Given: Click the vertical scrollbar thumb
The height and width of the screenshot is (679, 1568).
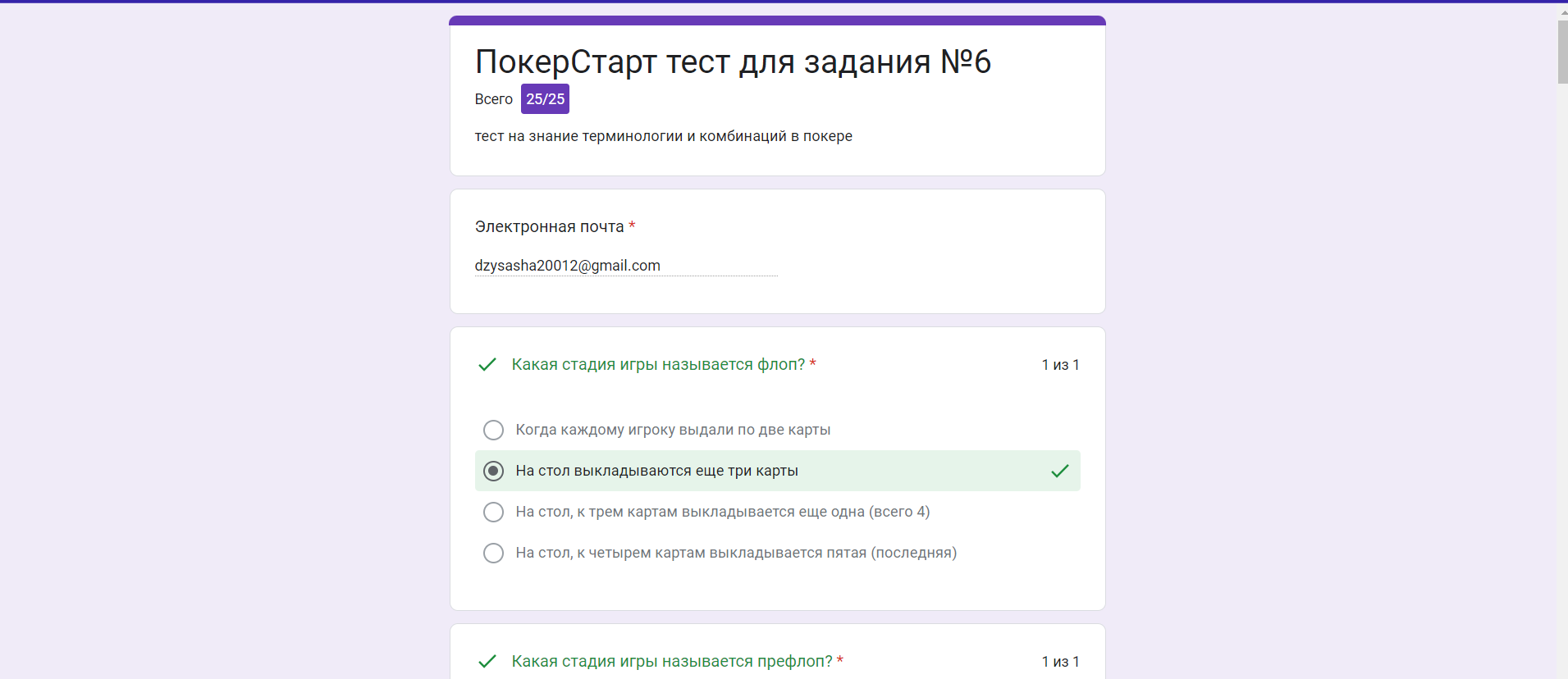Looking at the screenshot, I should [x=1563, y=52].
